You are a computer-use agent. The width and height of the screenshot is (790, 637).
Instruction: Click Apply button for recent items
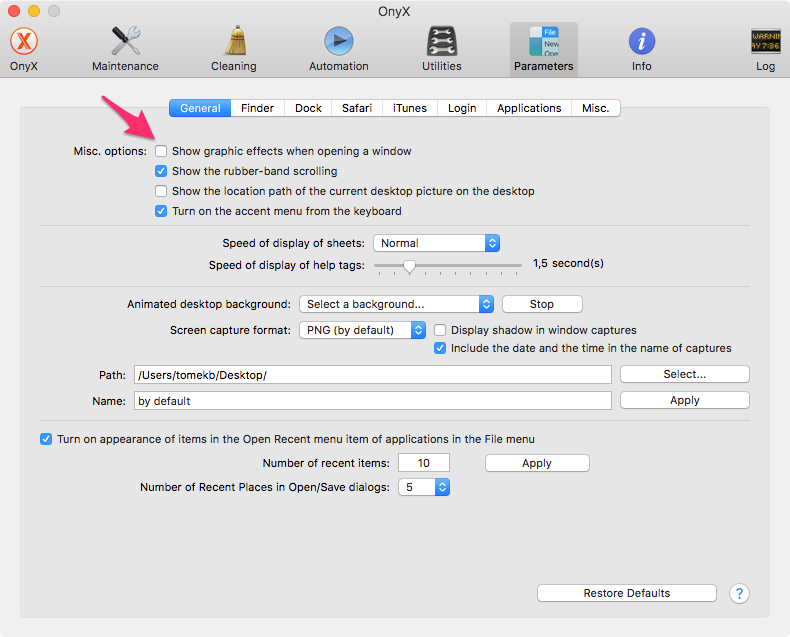[537, 464]
